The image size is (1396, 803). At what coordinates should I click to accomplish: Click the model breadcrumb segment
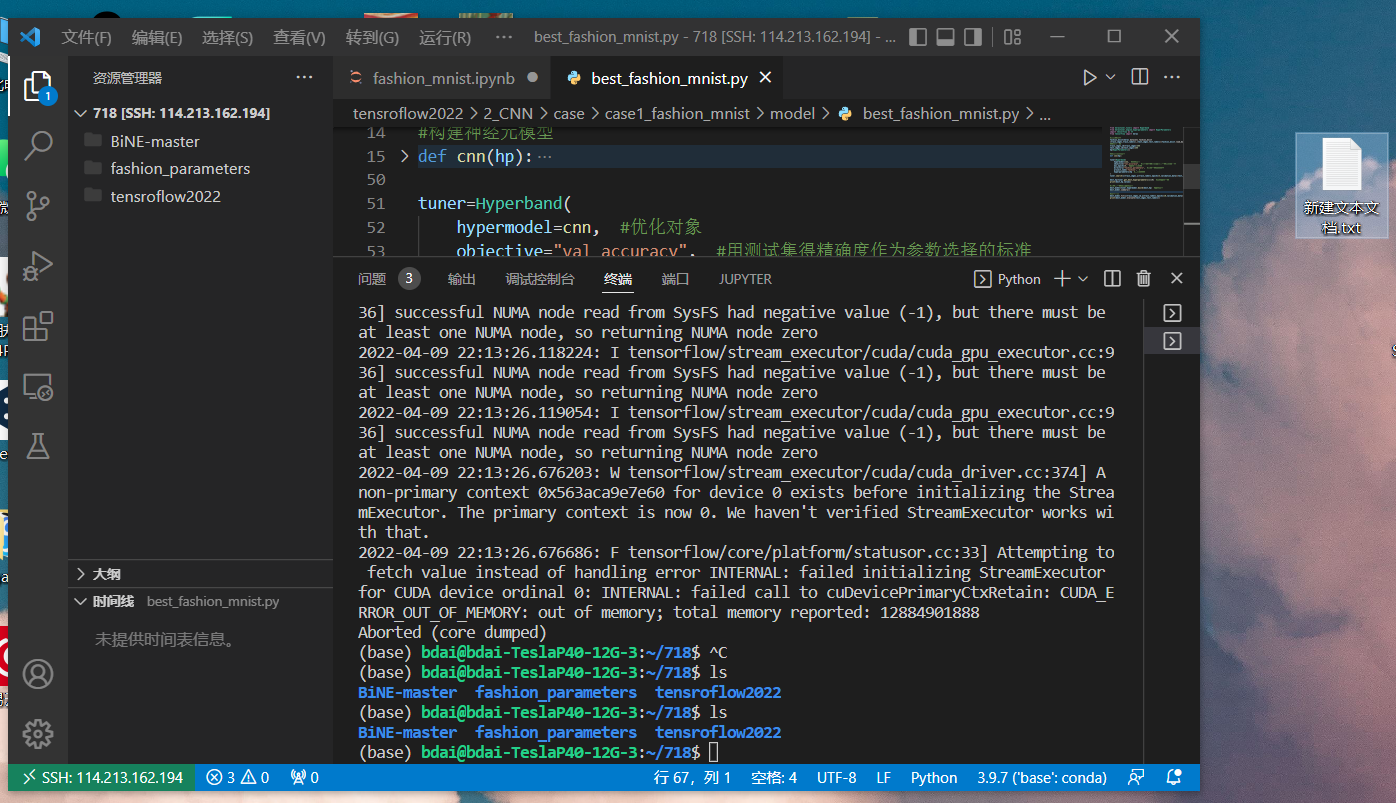[x=793, y=114]
